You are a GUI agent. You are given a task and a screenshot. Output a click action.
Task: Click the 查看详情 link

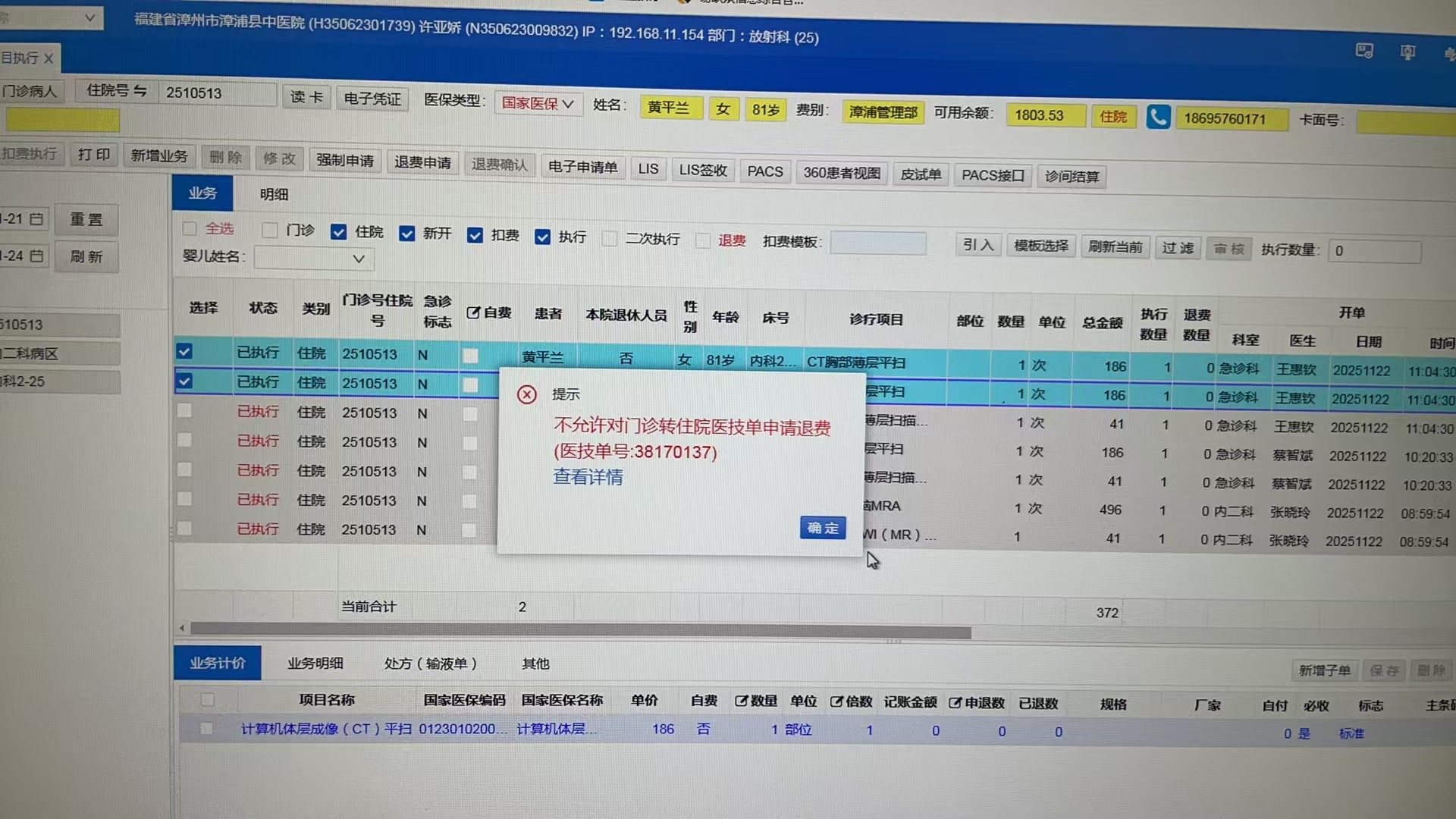click(x=588, y=477)
